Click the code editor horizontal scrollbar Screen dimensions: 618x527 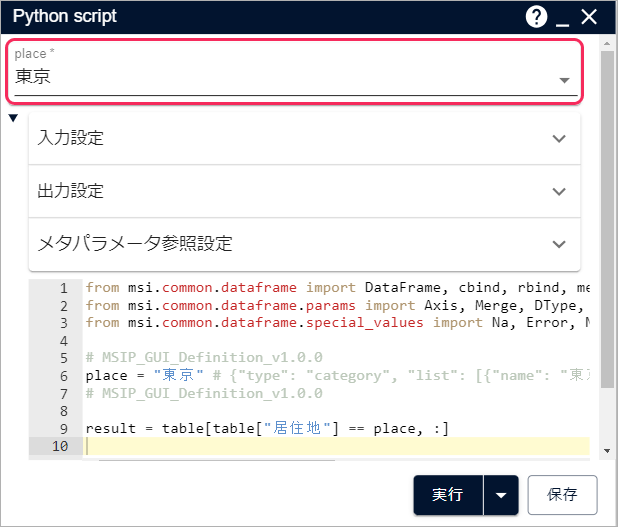(x=217, y=460)
